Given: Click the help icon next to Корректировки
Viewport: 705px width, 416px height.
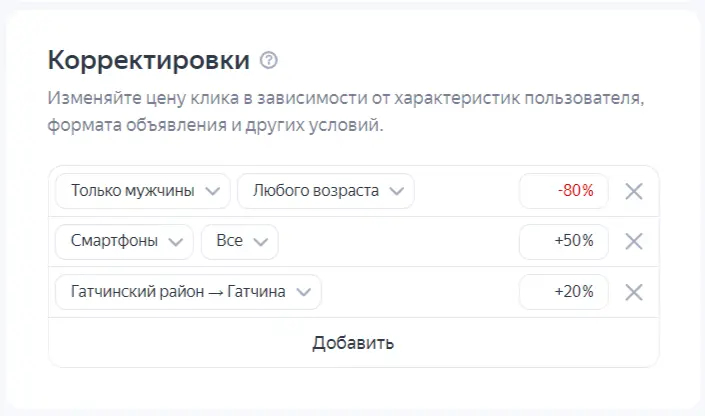Looking at the screenshot, I should [268, 61].
